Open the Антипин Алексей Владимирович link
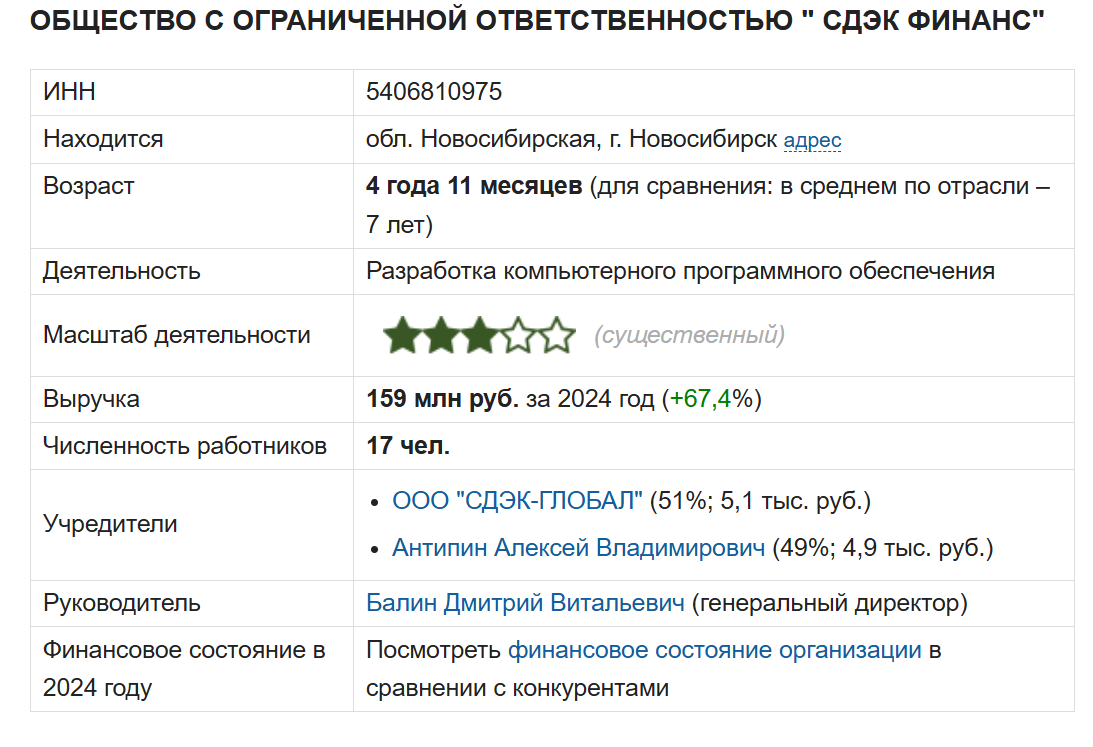 (578, 548)
